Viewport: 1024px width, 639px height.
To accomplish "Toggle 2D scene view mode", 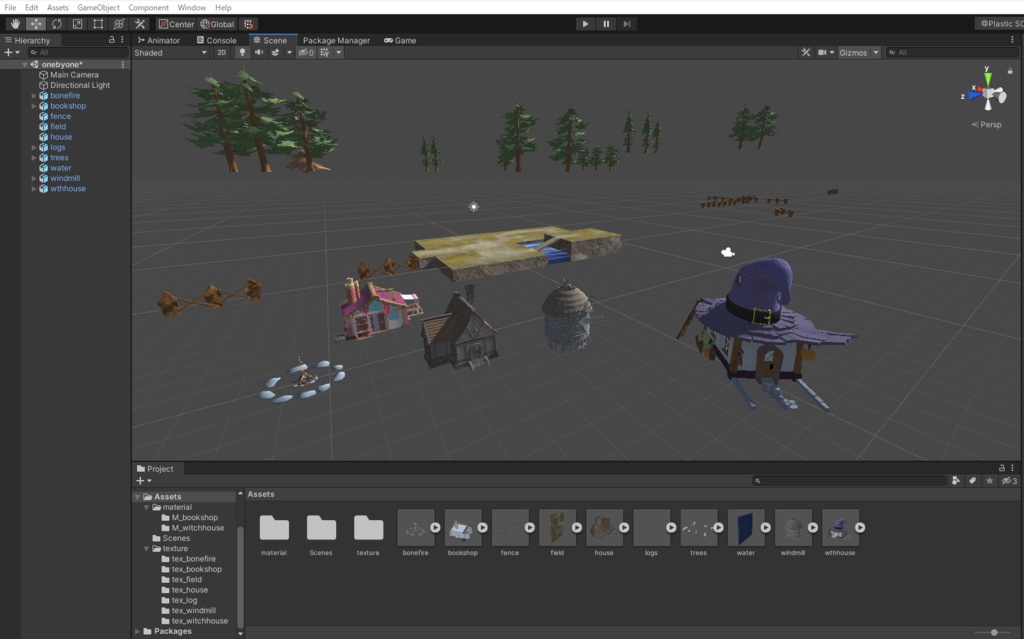I will pyautogui.click(x=221, y=52).
